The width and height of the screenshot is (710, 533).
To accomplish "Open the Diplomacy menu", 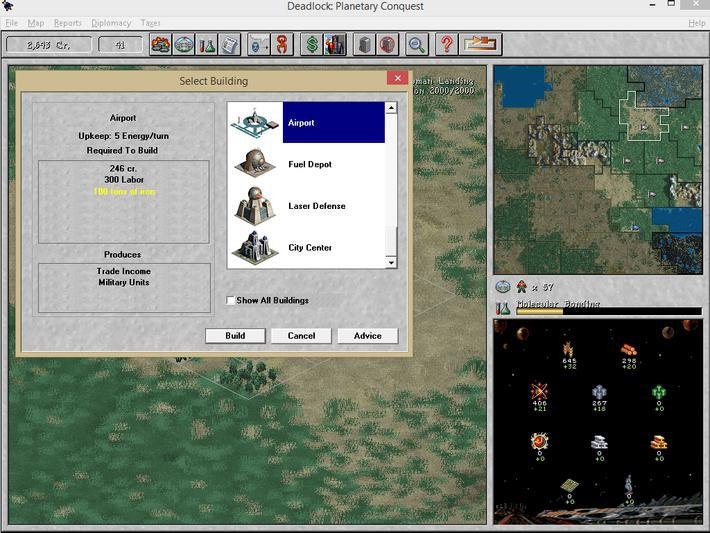I will point(111,23).
